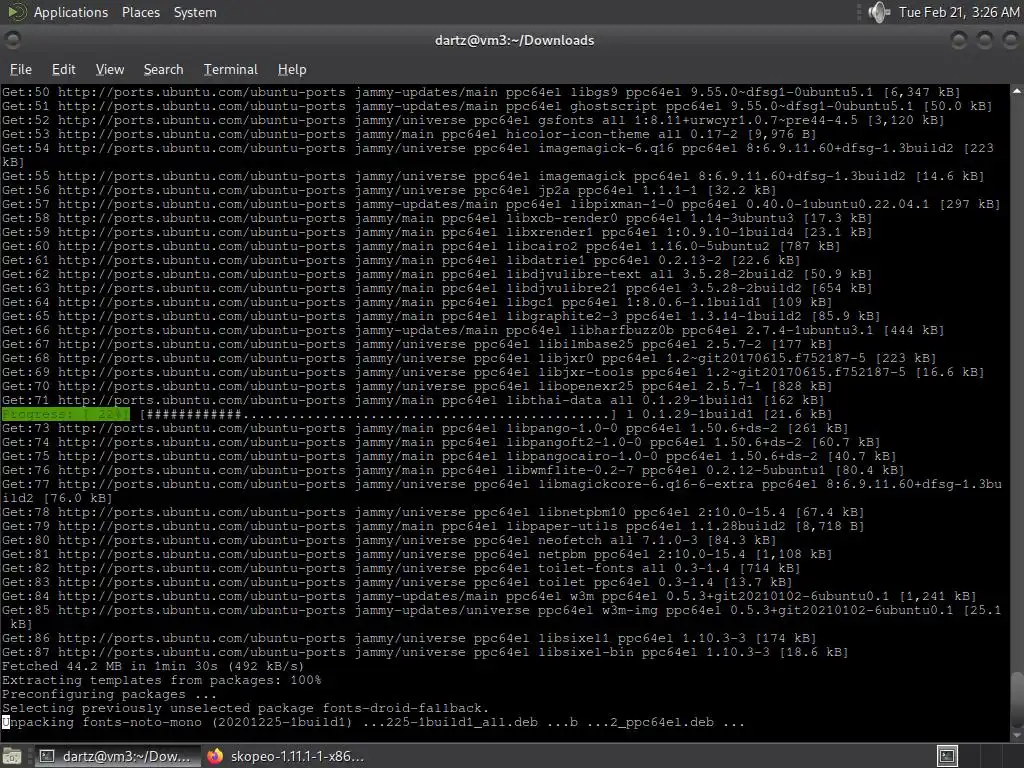Click the Get:57 libpixman-1-0 line
Viewport: 1024px width, 768px height.
pyautogui.click(x=500, y=204)
